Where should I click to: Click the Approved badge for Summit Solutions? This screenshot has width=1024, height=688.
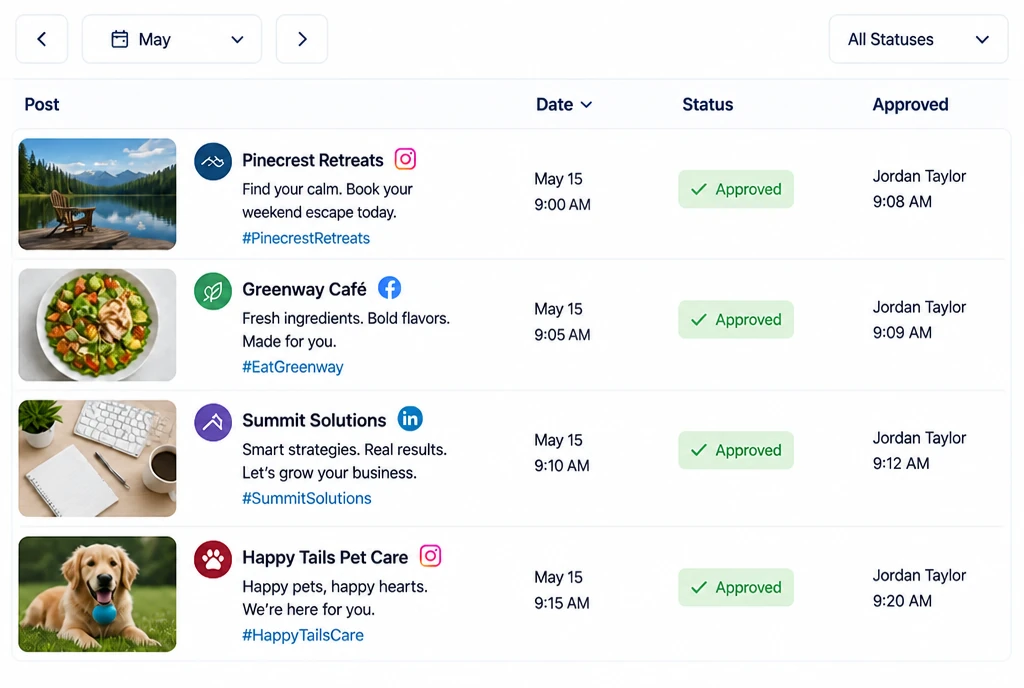pos(736,450)
